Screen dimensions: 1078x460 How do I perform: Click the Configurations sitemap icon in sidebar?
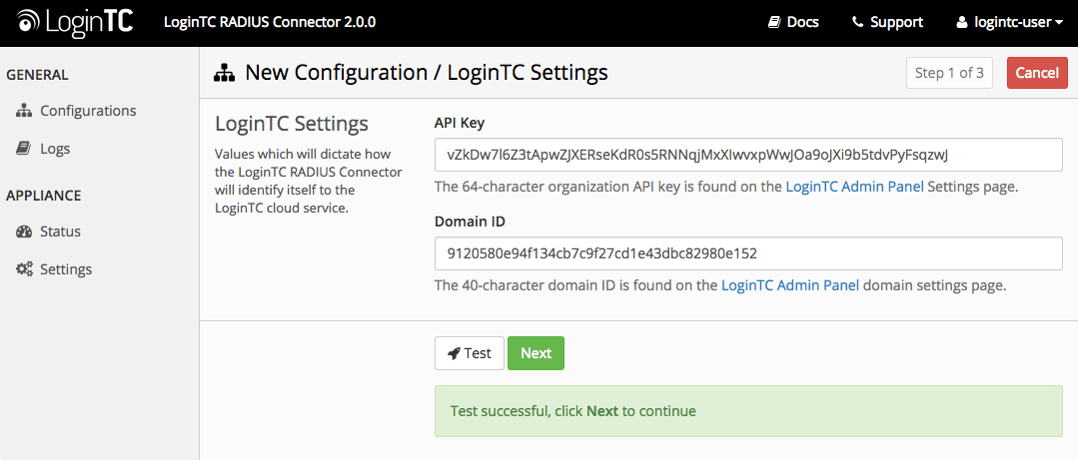(x=24, y=111)
